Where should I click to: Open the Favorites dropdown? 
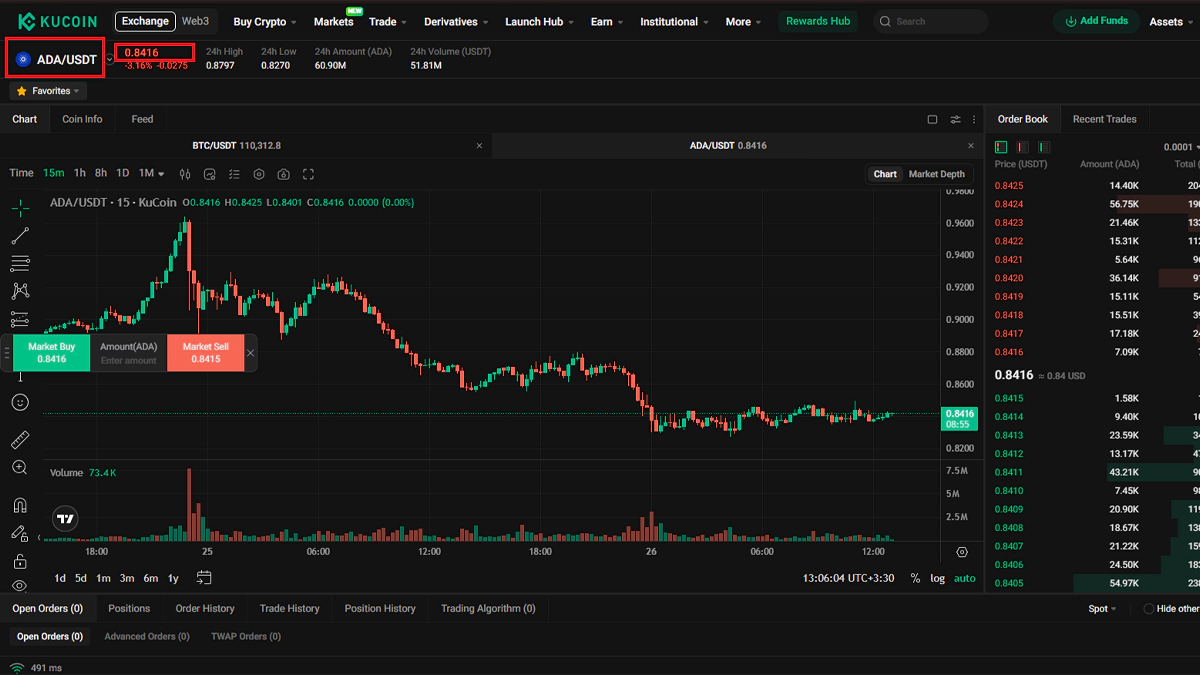[49, 91]
